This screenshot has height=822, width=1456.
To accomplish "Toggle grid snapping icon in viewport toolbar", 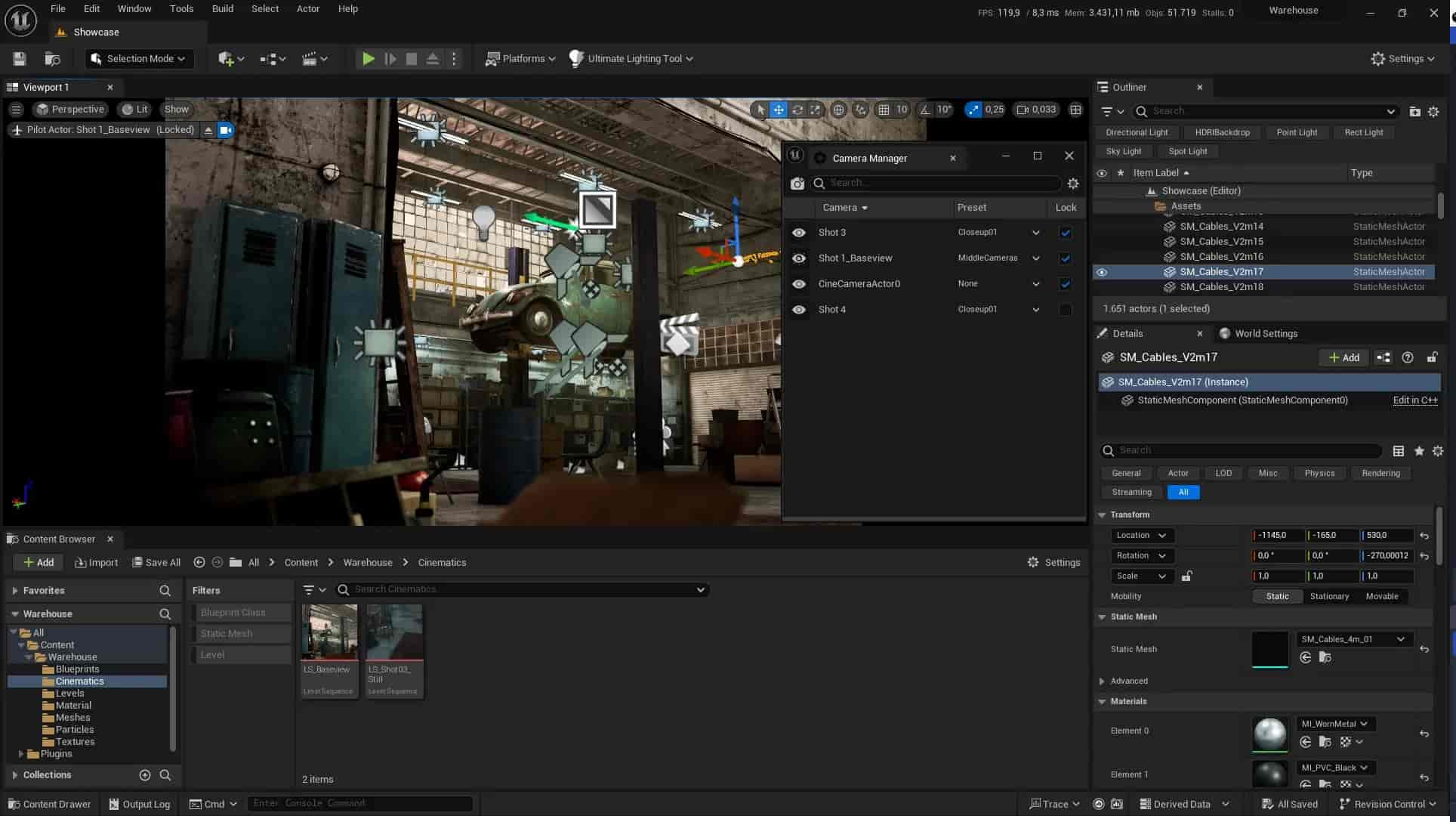I will point(884,110).
